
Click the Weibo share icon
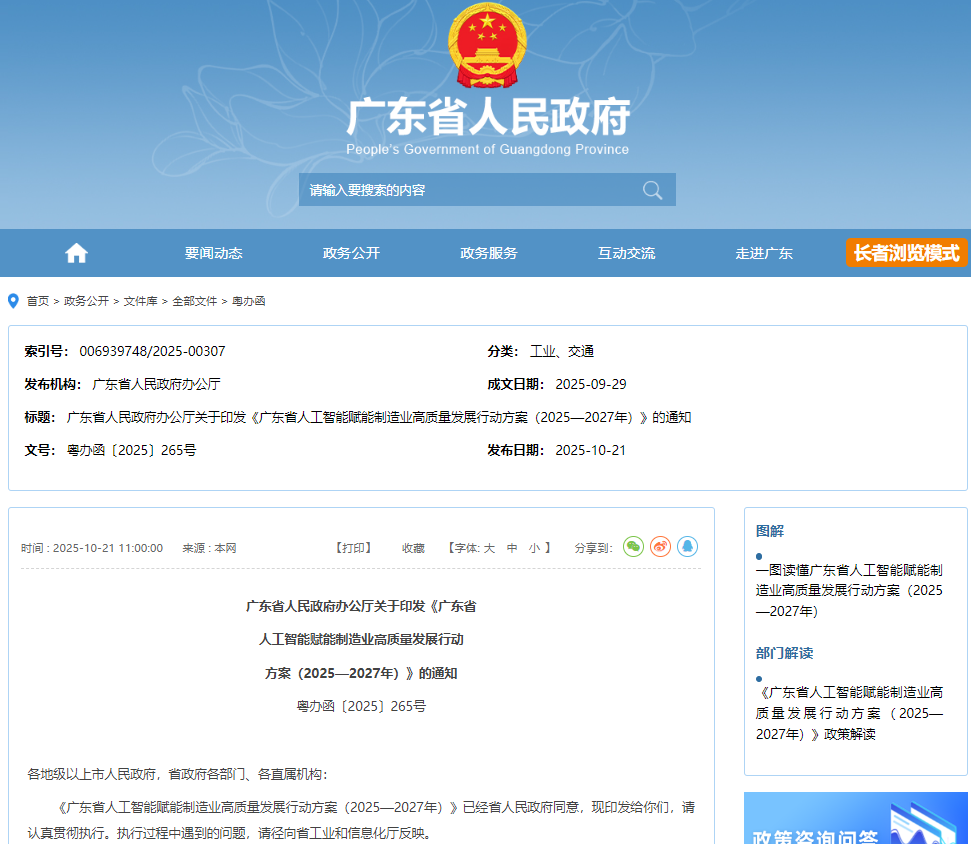660,547
